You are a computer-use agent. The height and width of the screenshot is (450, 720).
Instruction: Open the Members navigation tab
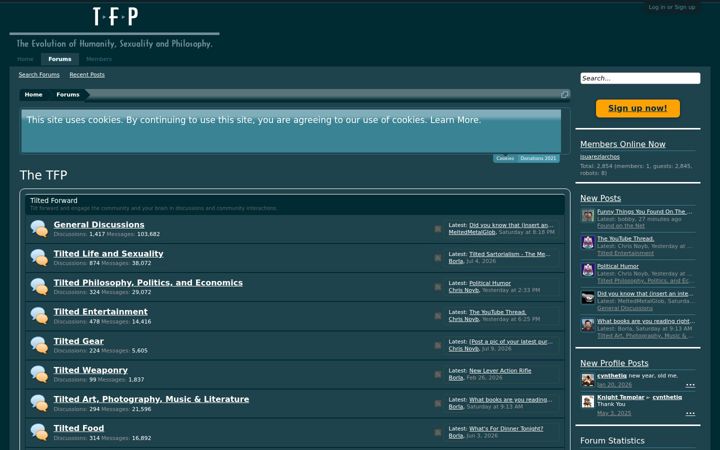pyautogui.click(x=99, y=59)
